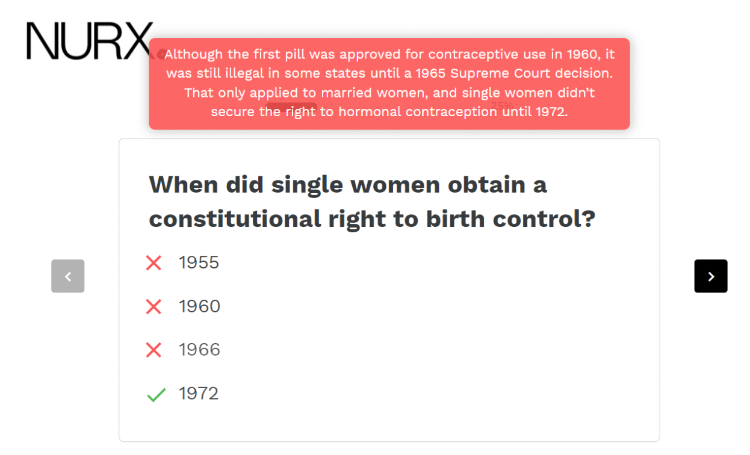Open the NURX logo home link
This screenshot has width=750, height=455.
89,41
